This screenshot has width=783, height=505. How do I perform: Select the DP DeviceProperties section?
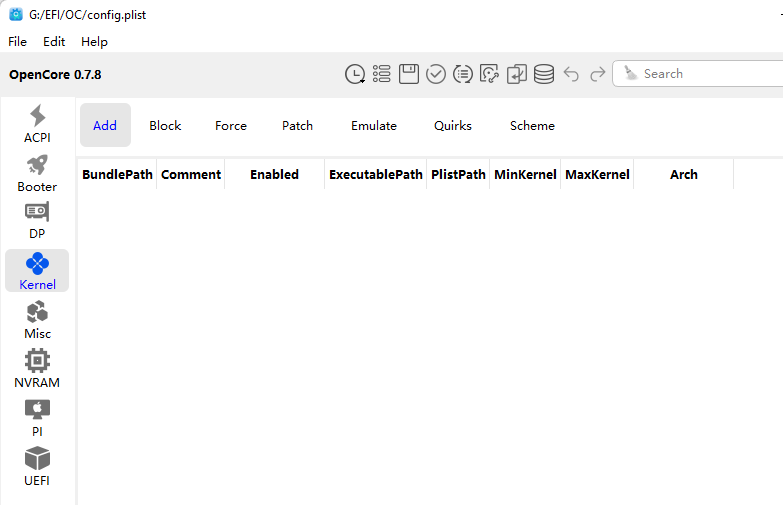coord(37,221)
